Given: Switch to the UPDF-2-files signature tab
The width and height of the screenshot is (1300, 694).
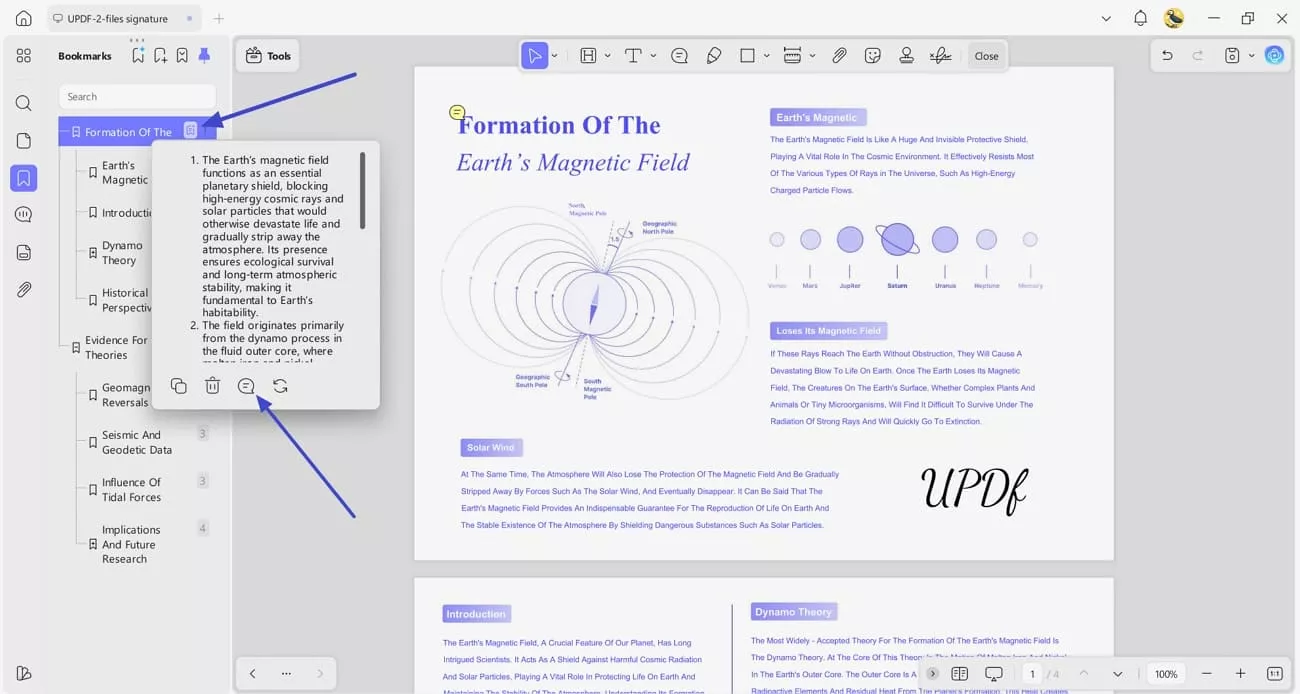Looking at the screenshot, I should pos(124,18).
